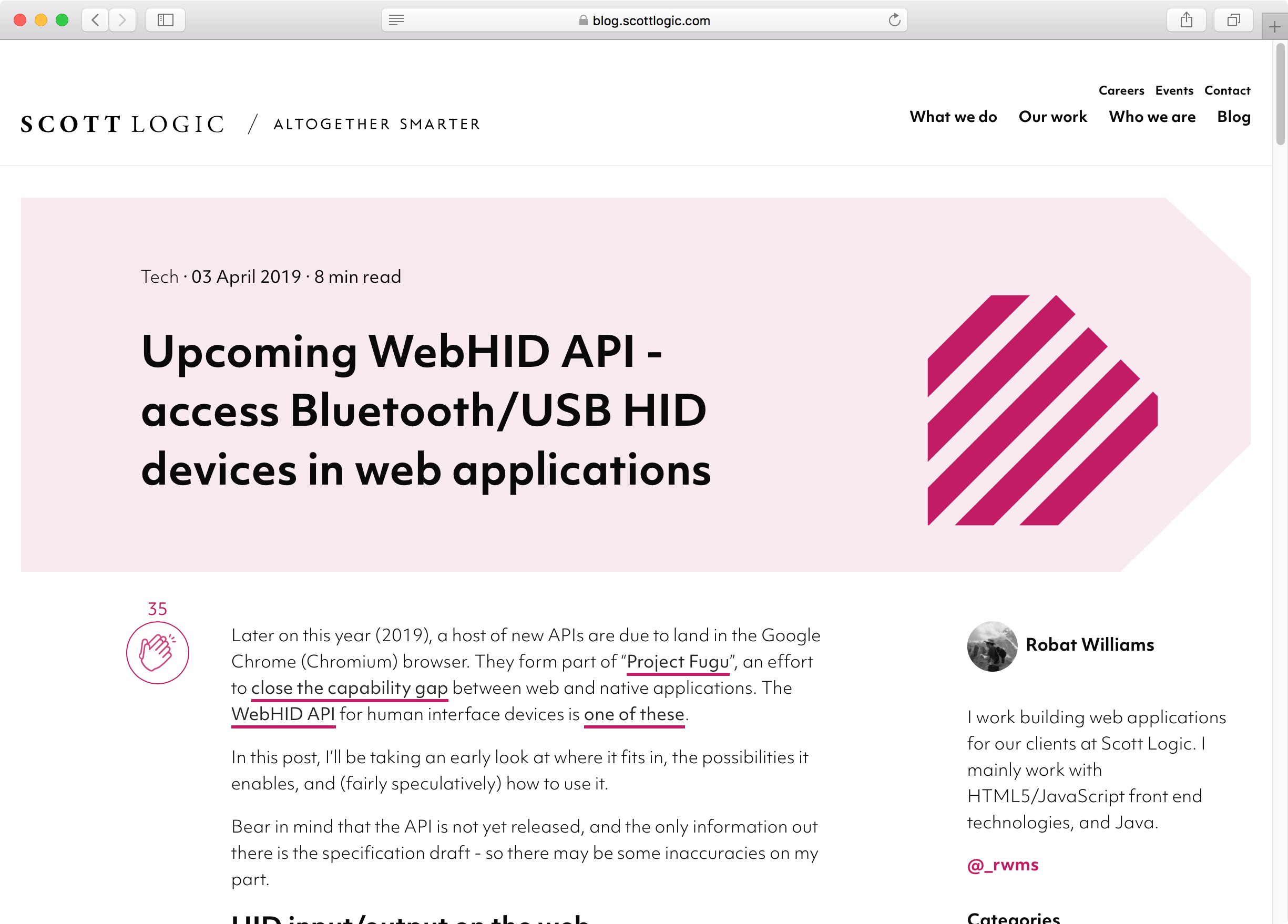The width and height of the screenshot is (1288, 924).
Task: Reload the page with the refresh icon
Action: point(894,20)
